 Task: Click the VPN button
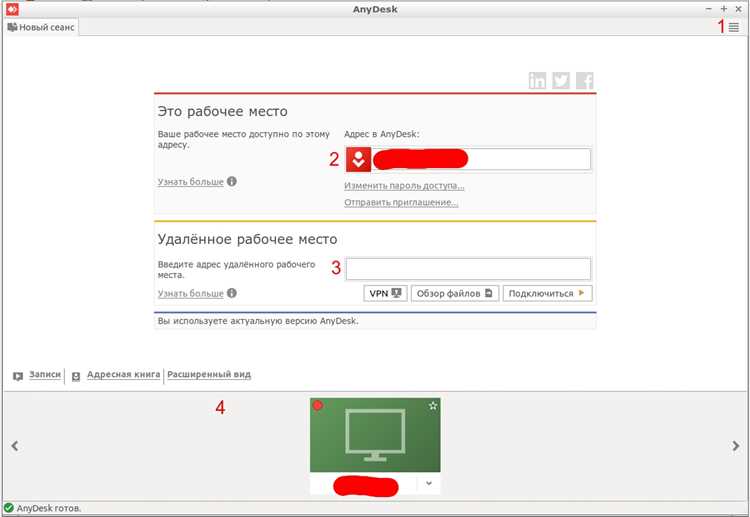[385, 293]
